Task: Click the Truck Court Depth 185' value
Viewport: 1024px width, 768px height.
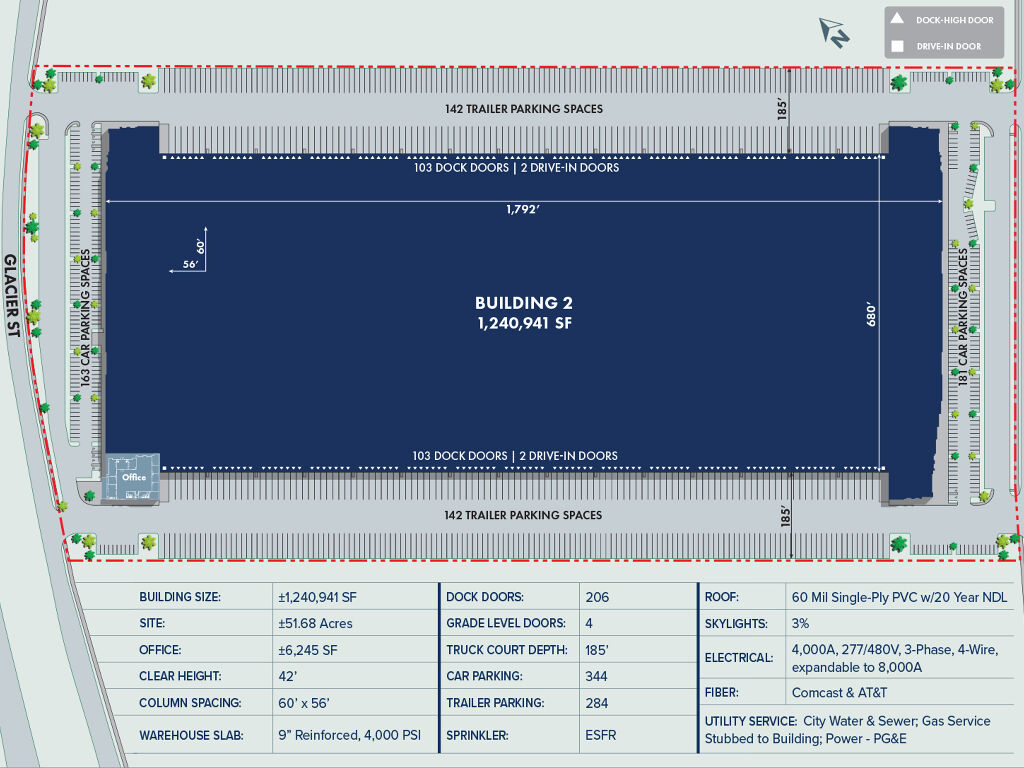Action: pos(597,650)
